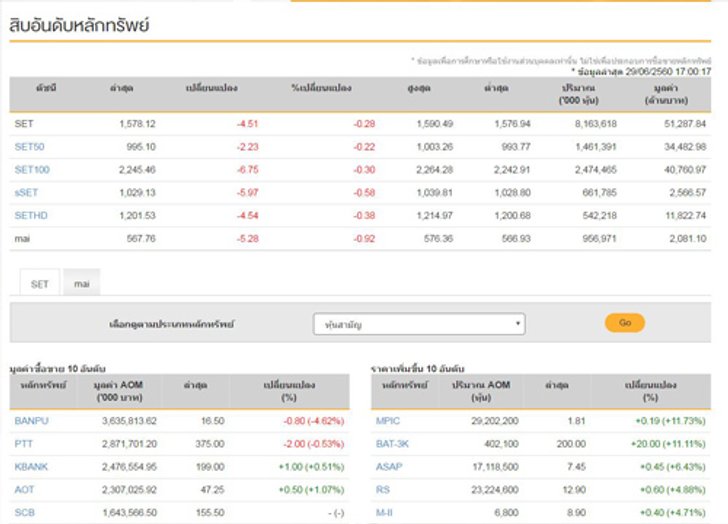
Task: Open AOT stock link
Action: click(x=24, y=490)
